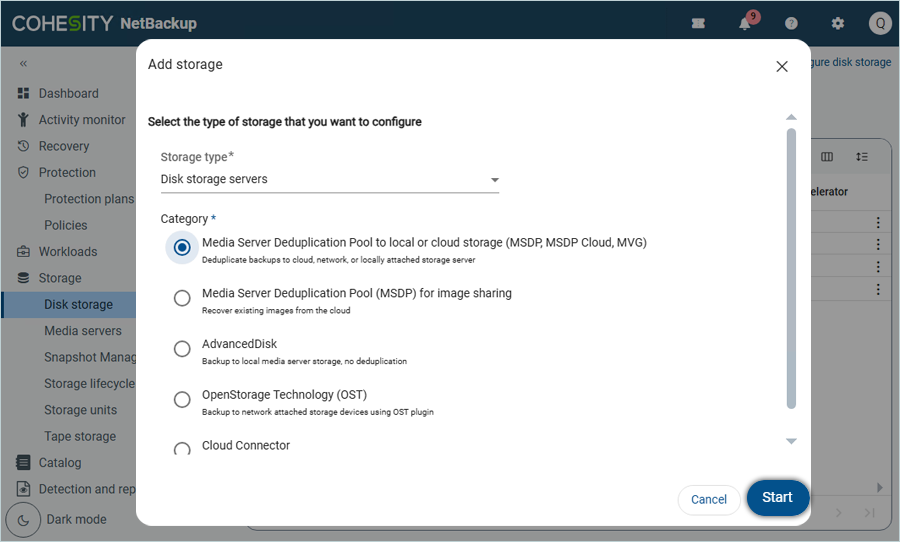The width and height of the screenshot is (900, 542).
Task: Open the user profile avatar
Action: [879, 24]
